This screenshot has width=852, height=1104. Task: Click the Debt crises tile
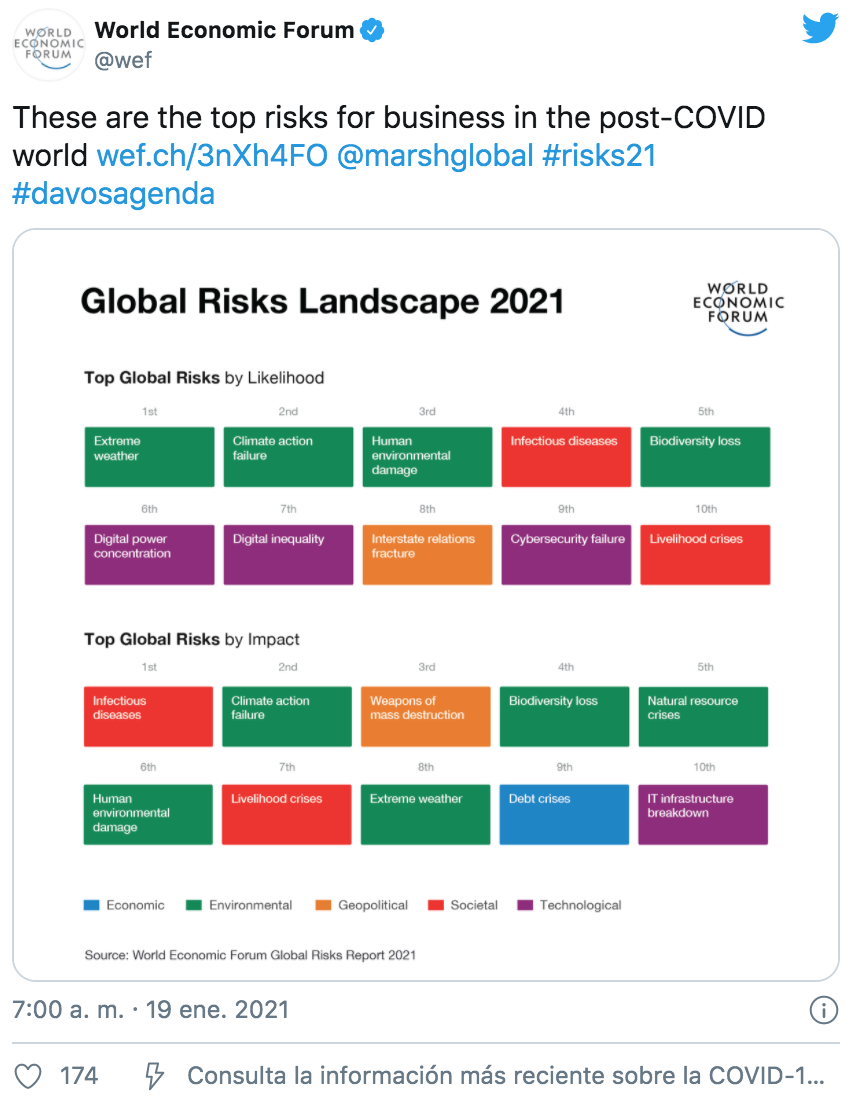[564, 815]
